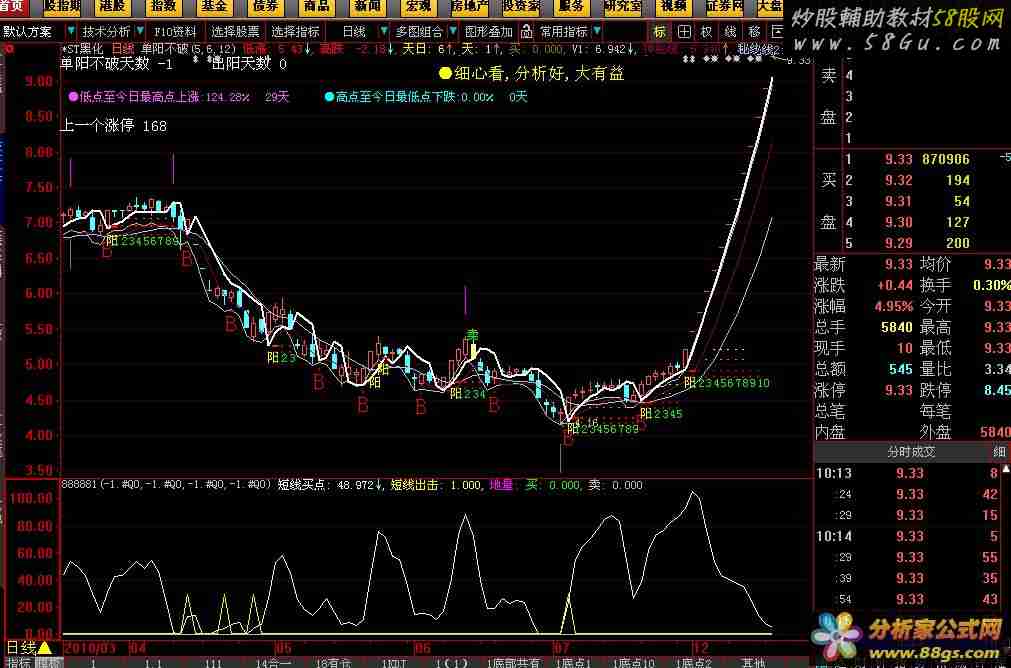
Task: Open the 房地产 tab
Action: (x=470, y=7)
